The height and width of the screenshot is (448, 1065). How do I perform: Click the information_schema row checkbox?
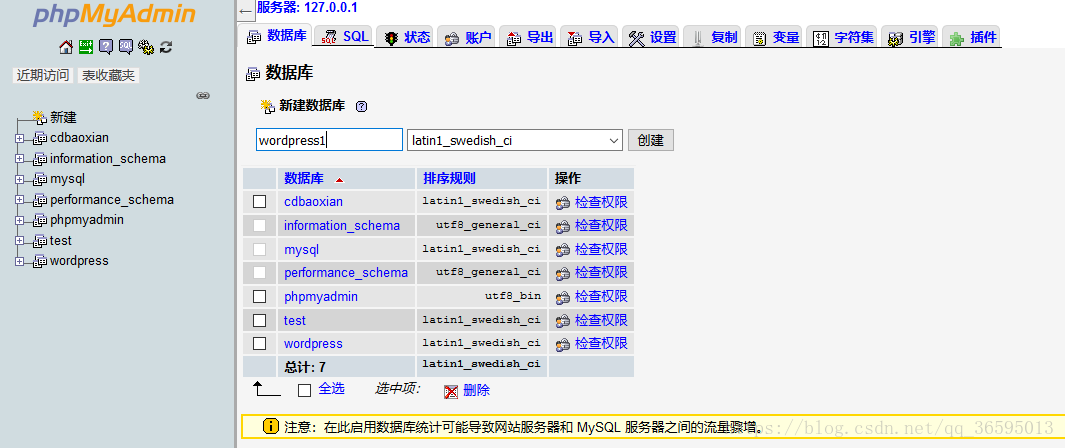tap(259, 225)
